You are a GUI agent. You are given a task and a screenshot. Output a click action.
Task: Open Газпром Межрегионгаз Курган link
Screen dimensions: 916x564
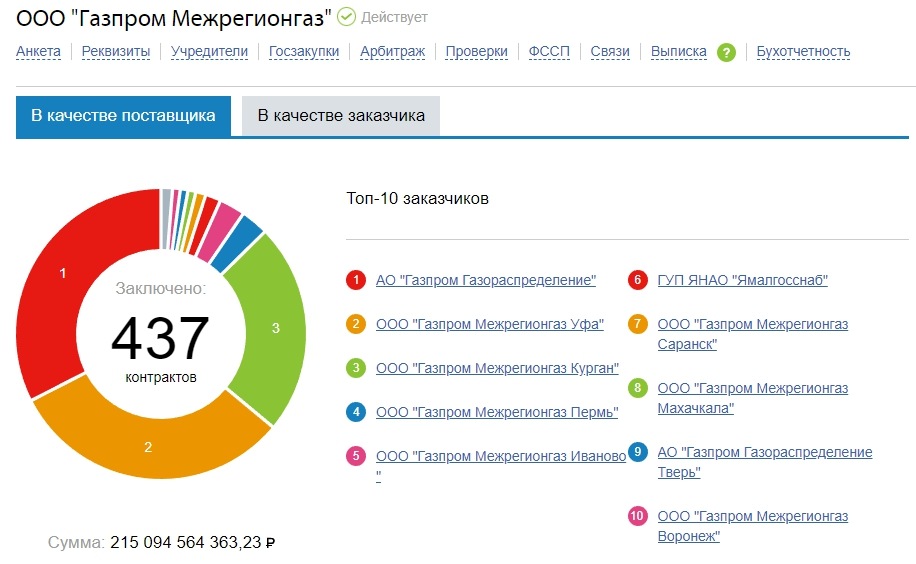click(497, 368)
